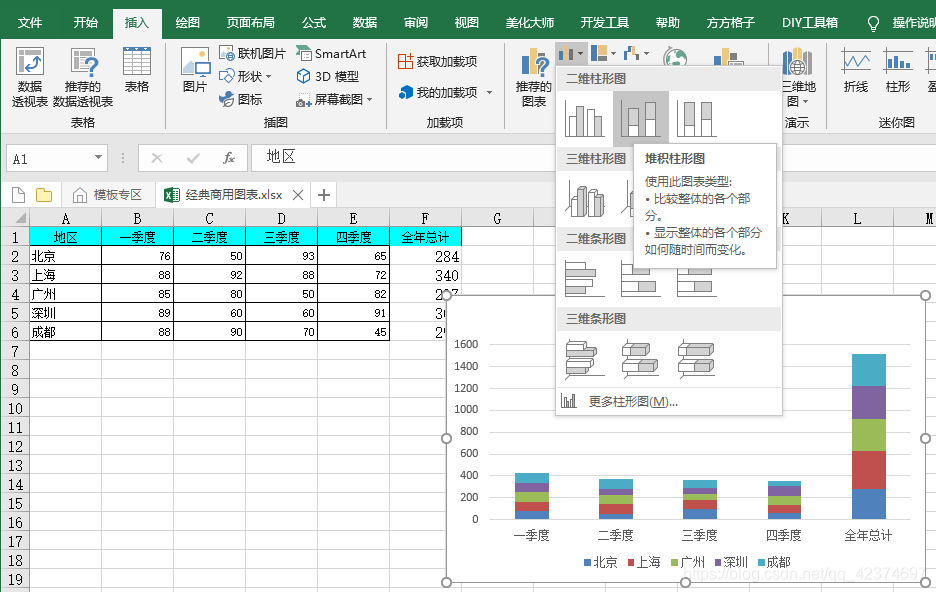Confirm formula bar entry
The image size is (936, 592).
coord(193,158)
